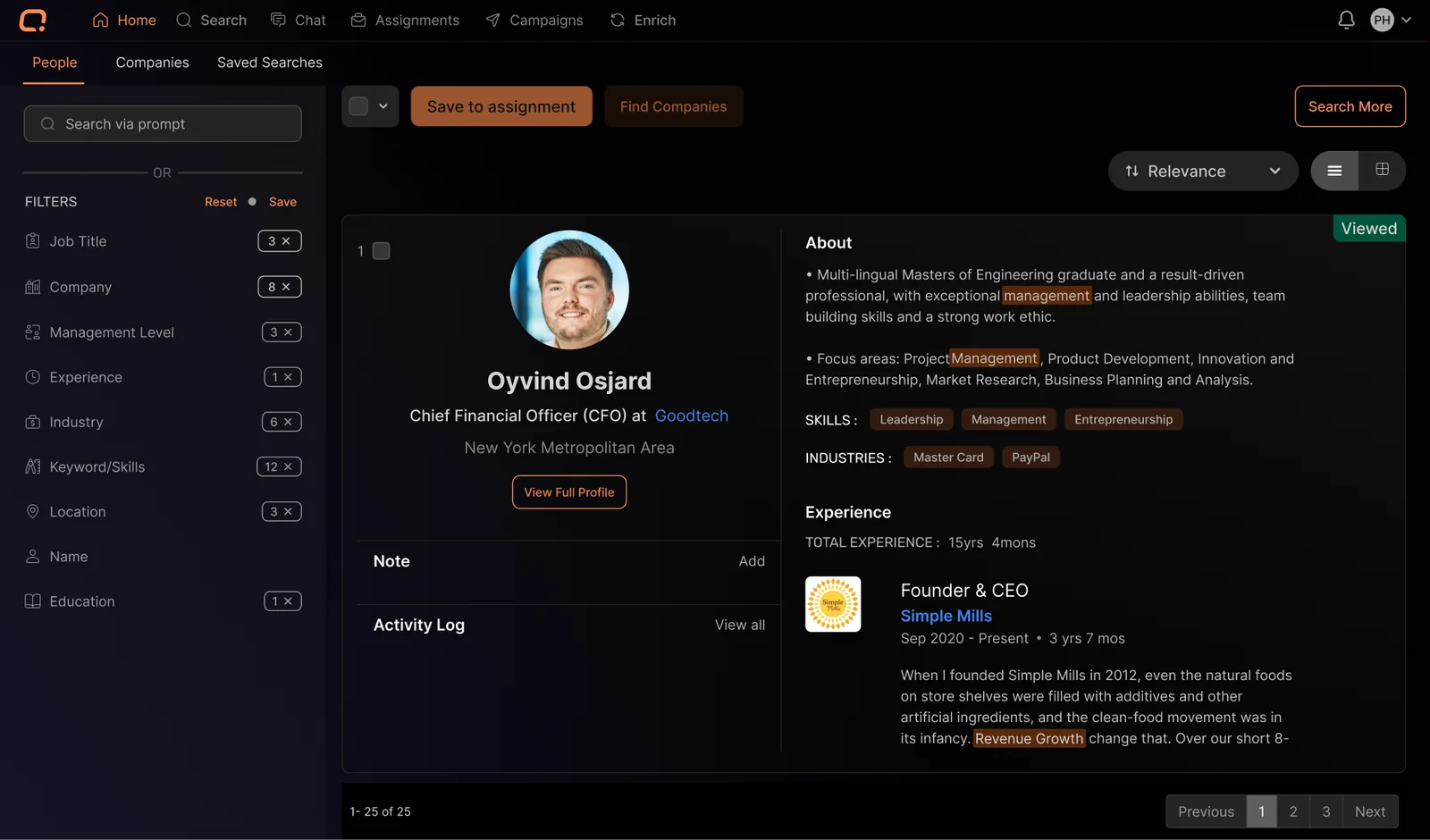Switch to the People tab

click(x=55, y=63)
